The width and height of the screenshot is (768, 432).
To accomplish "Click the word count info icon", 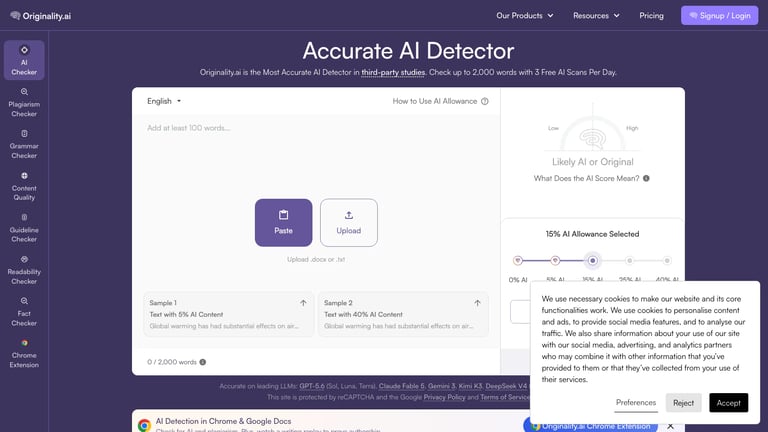I will pyautogui.click(x=203, y=362).
